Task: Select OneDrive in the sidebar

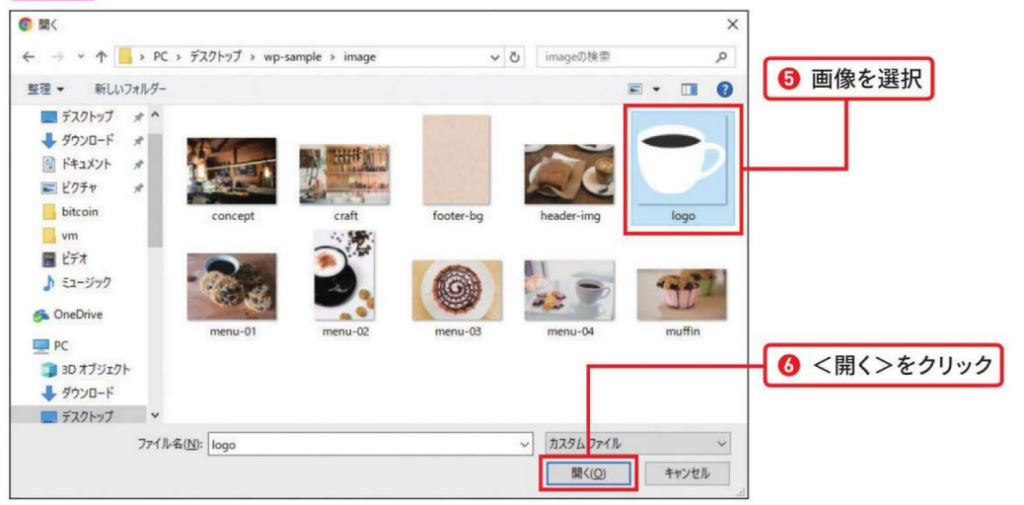Action: tap(76, 314)
